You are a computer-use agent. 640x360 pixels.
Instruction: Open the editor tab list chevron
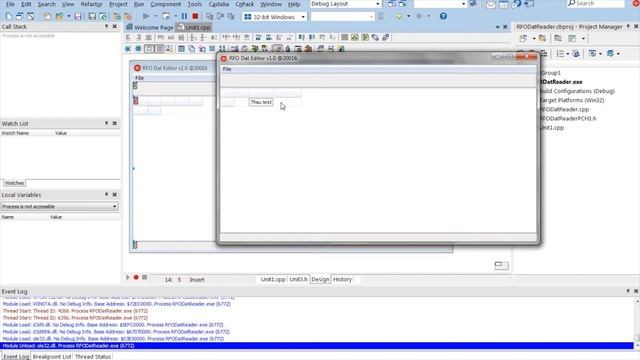click(x=498, y=27)
